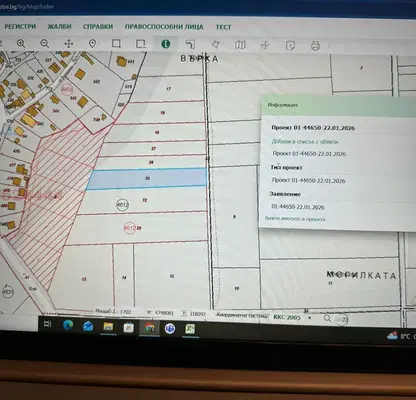416x400 pixels.
Task: Open Microsoft Teams from taskbar
Action: coord(170,329)
